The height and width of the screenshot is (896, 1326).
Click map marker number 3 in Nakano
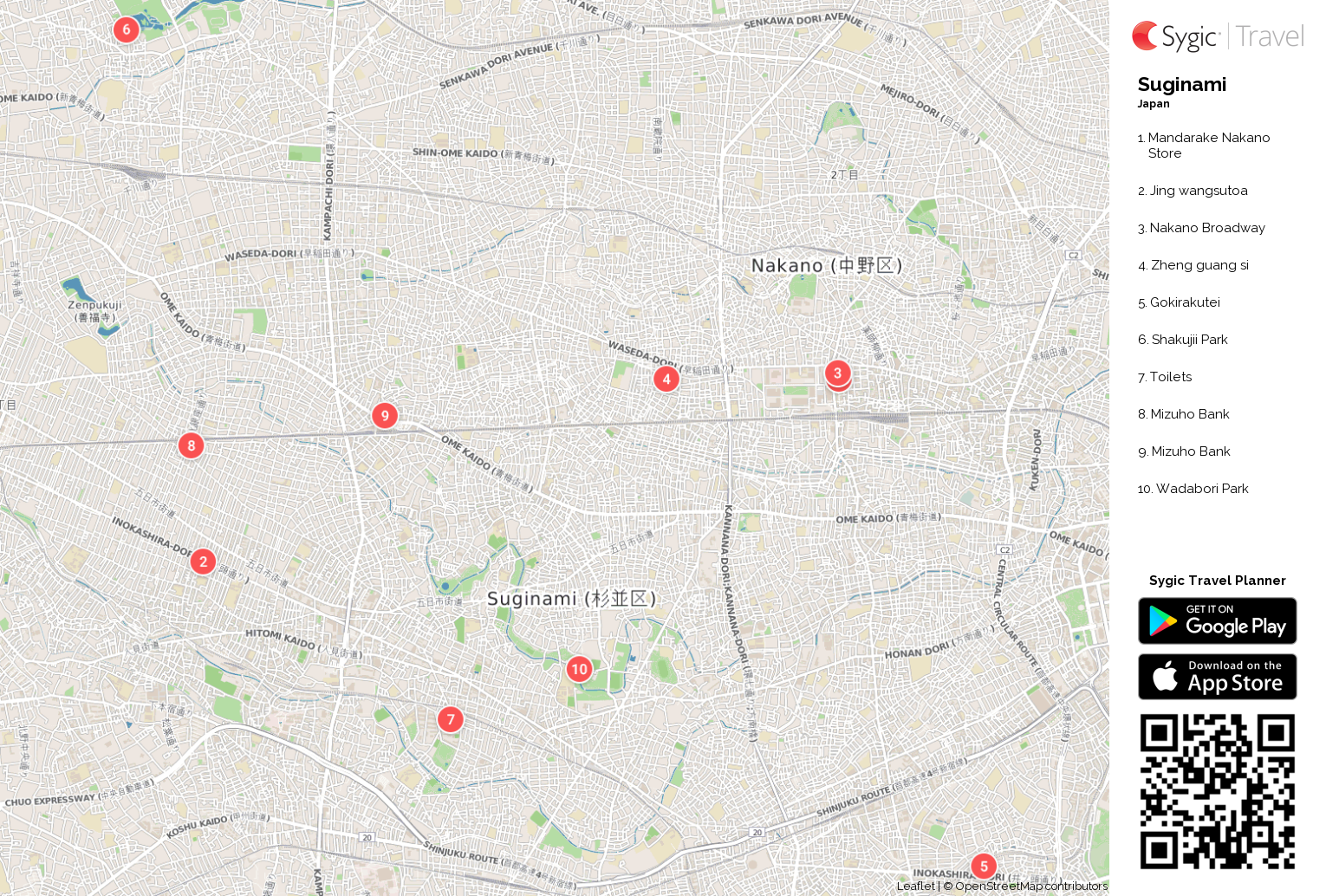pos(837,373)
